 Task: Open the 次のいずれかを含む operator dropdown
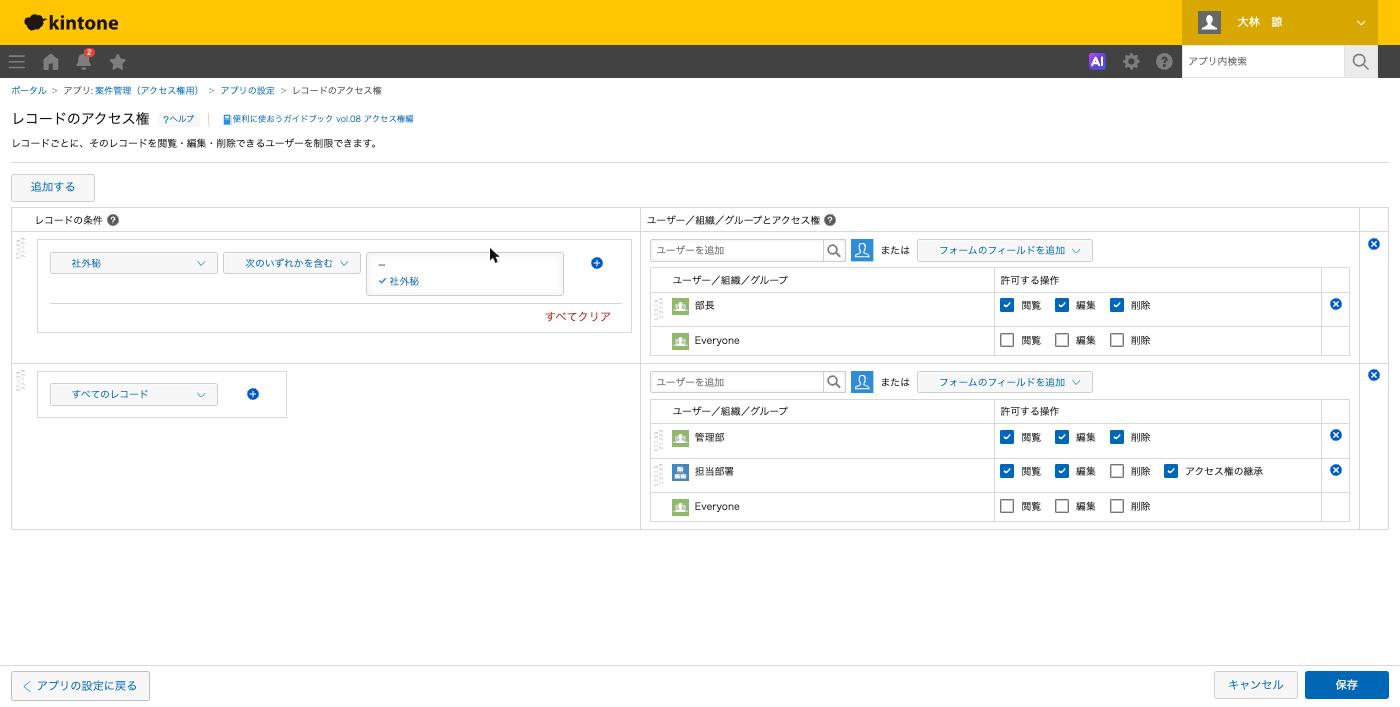point(292,263)
